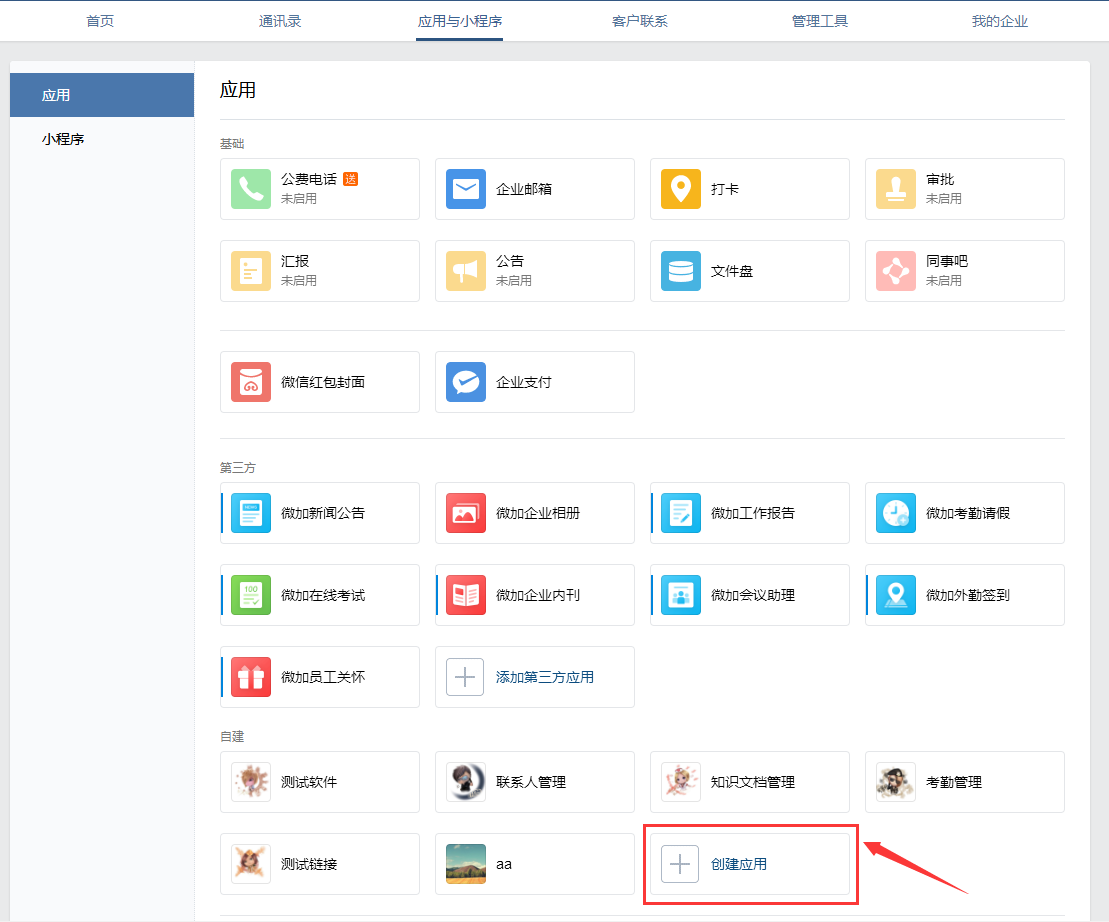This screenshot has width=1109, height=922.
Task: Click 添加第三方应用 link
Action: click(x=544, y=677)
